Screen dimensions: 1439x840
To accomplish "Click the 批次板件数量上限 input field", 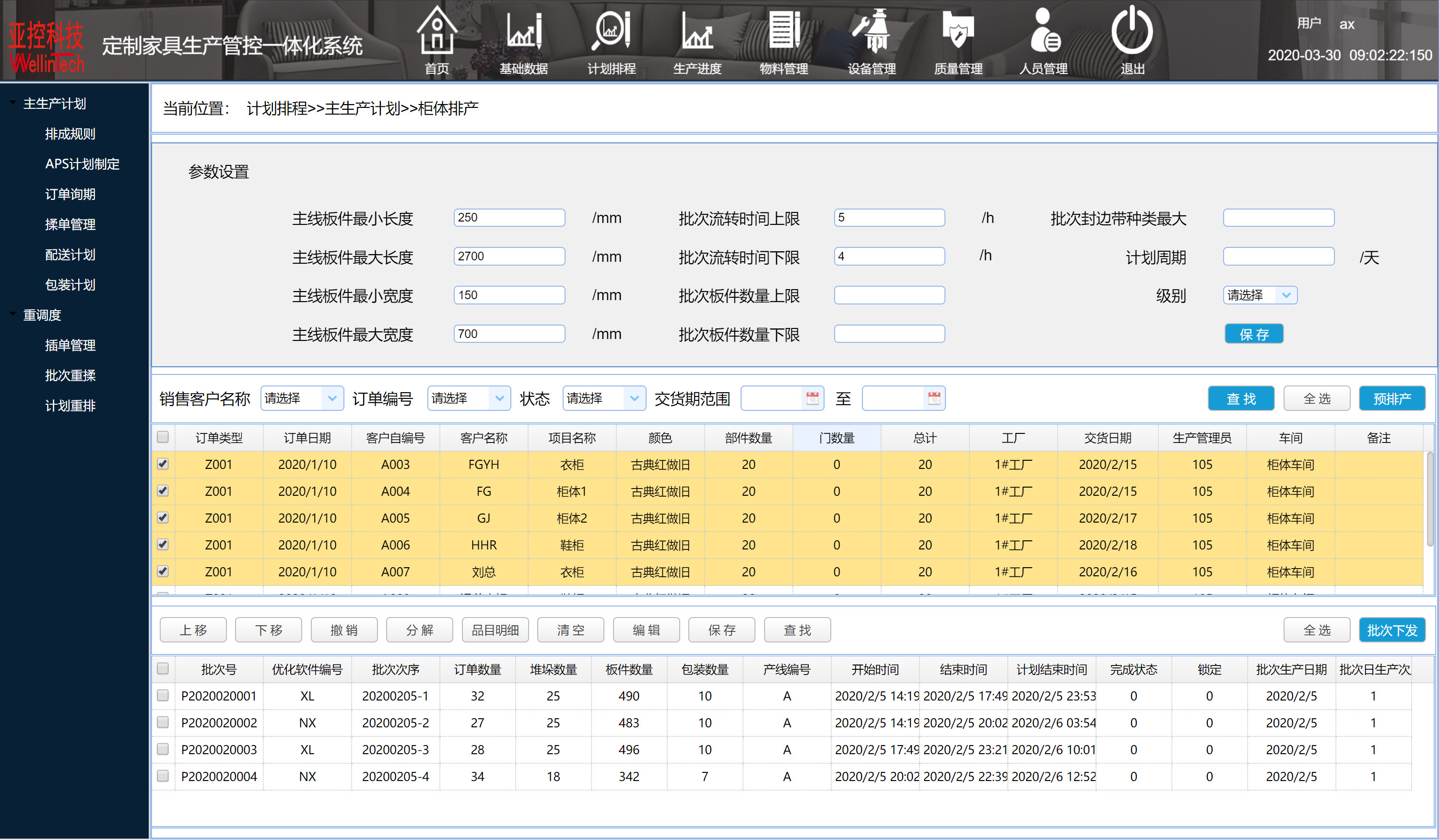I will point(889,295).
